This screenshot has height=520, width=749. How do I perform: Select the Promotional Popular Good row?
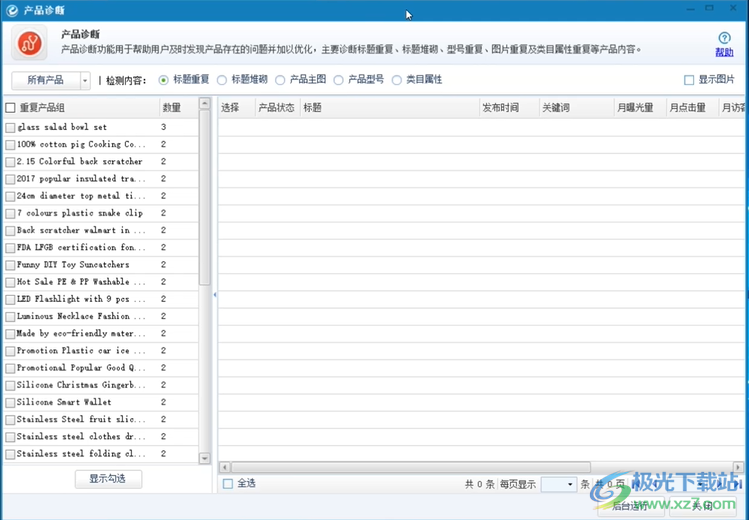(100, 368)
